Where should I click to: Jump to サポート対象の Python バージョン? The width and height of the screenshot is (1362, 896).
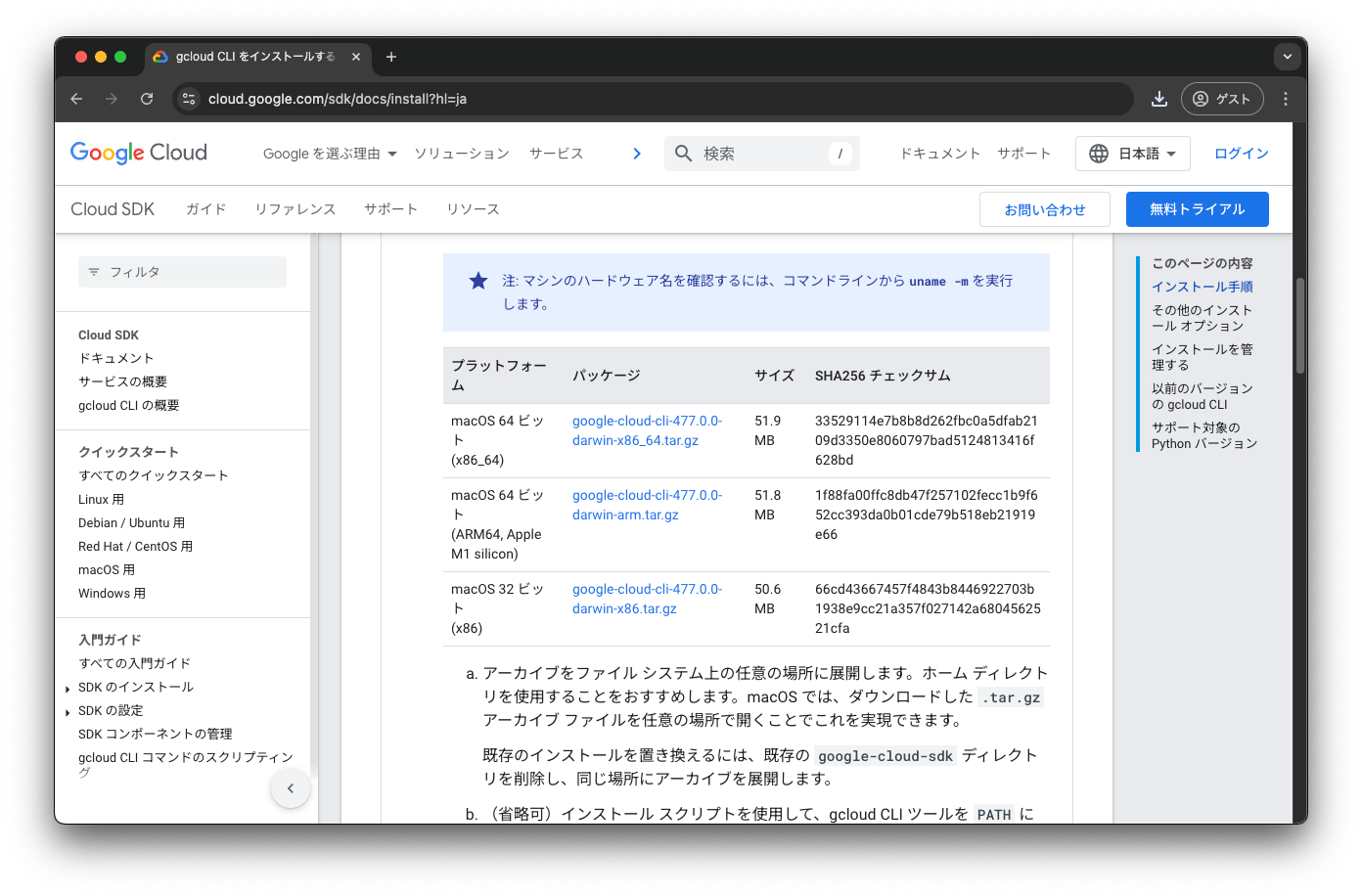[1204, 435]
